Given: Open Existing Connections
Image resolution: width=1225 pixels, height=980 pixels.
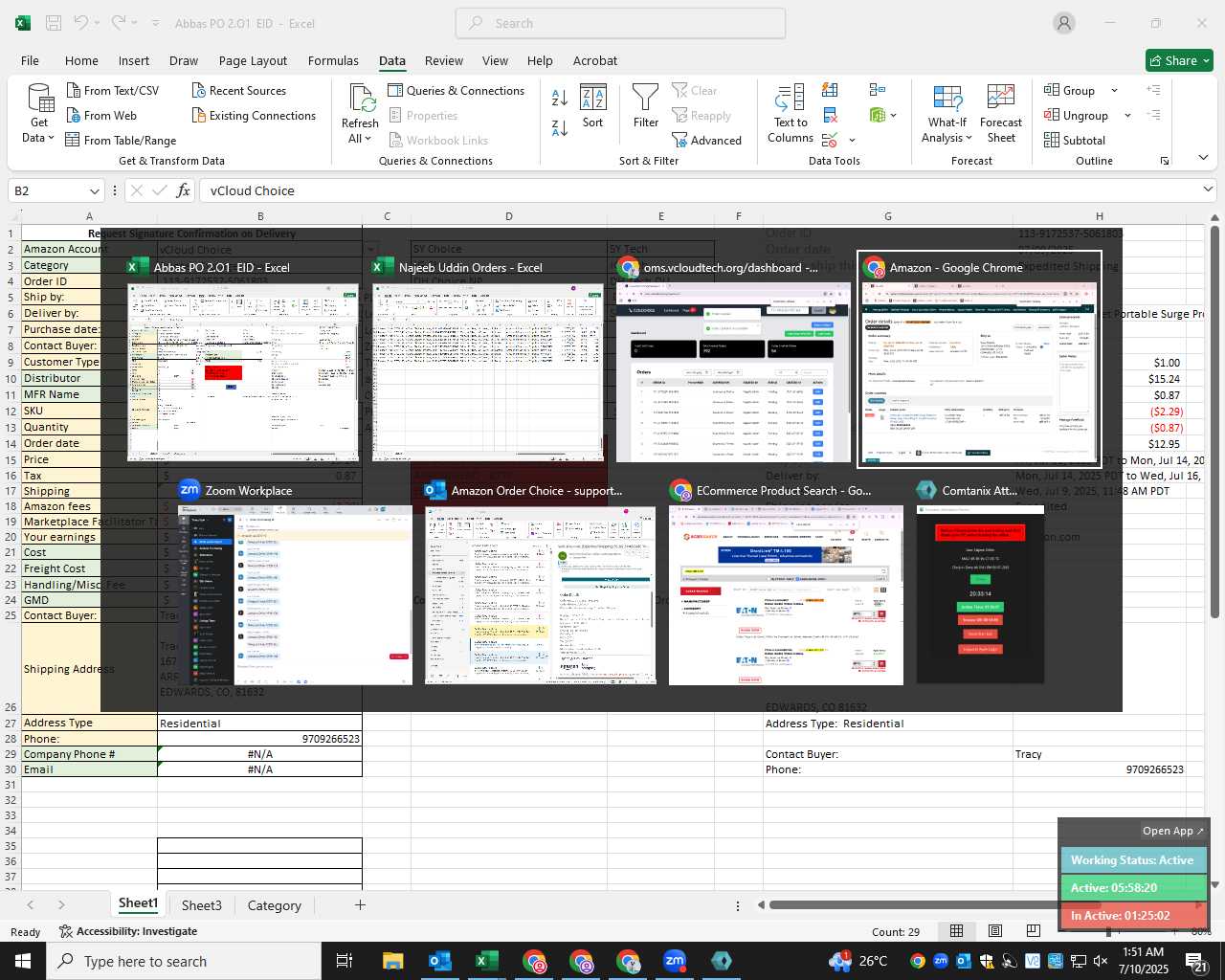Looking at the screenshot, I should point(254,115).
